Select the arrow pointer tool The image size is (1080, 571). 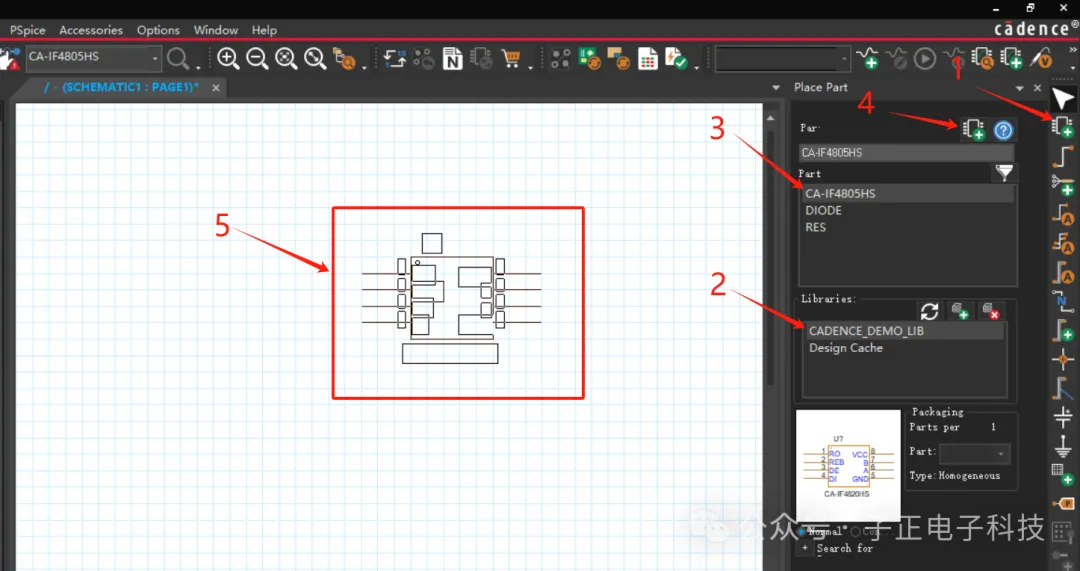click(x=1063, y=100)
